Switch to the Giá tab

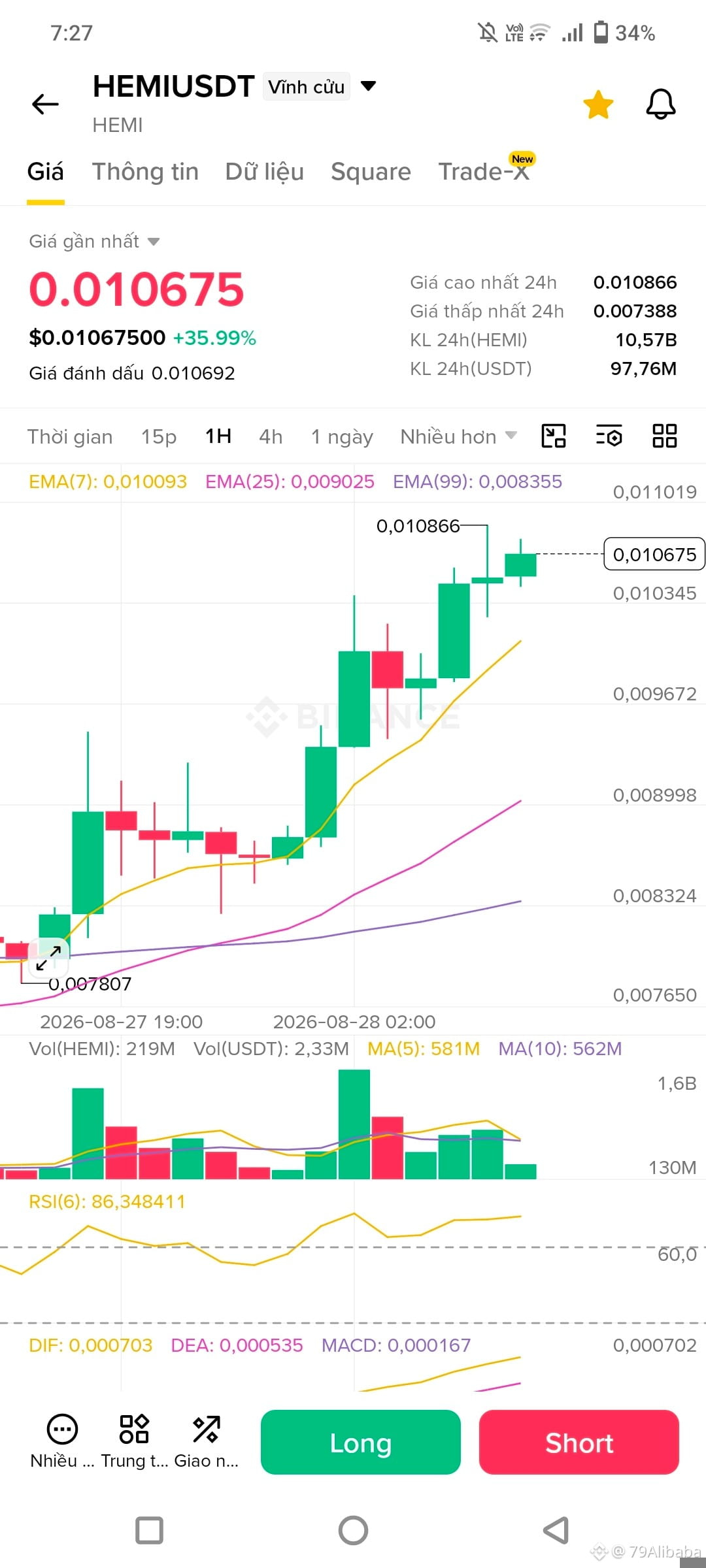tap(46, 172)
